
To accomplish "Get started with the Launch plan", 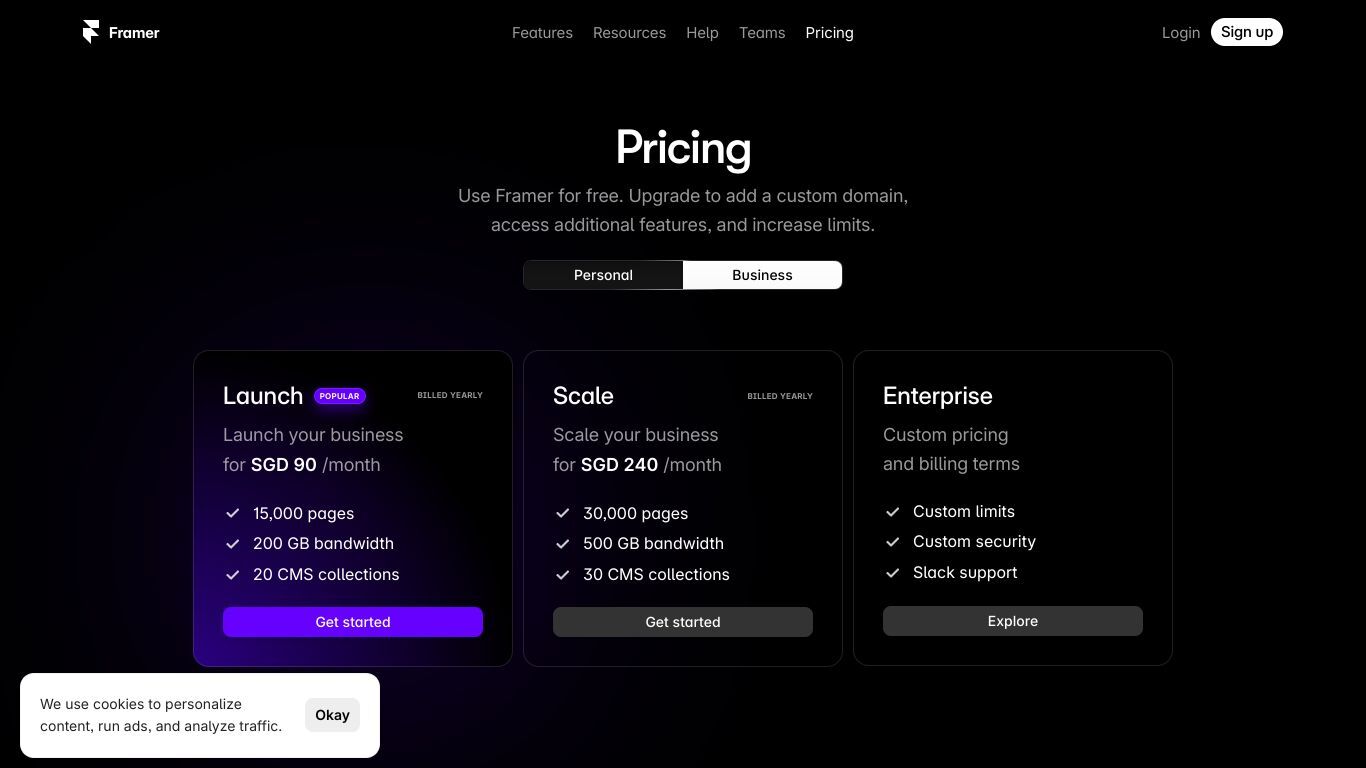I will pyautogui.click(x=353, y=622).
